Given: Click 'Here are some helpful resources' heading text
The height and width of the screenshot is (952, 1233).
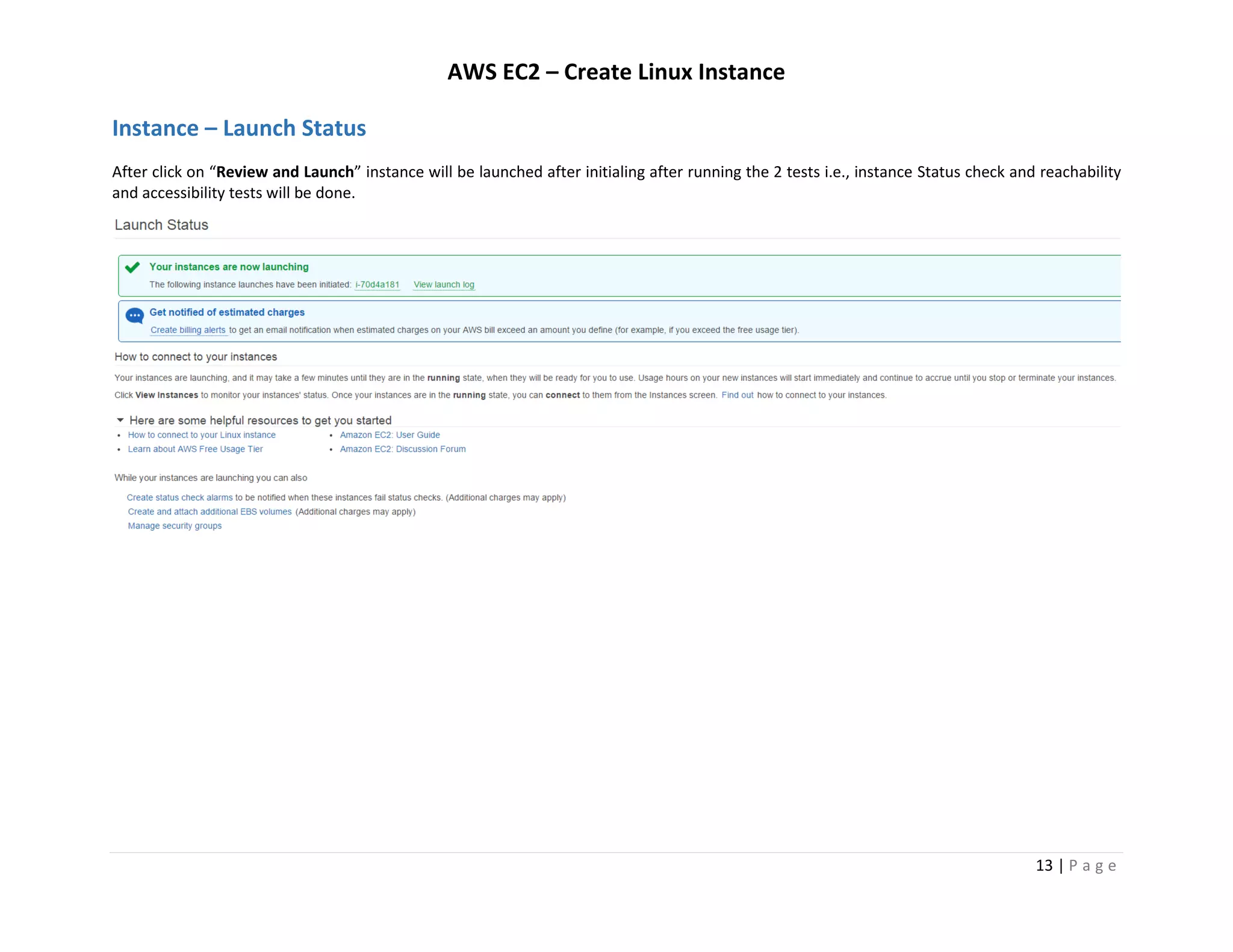Looking at the screenshot, I should (261, 420).
